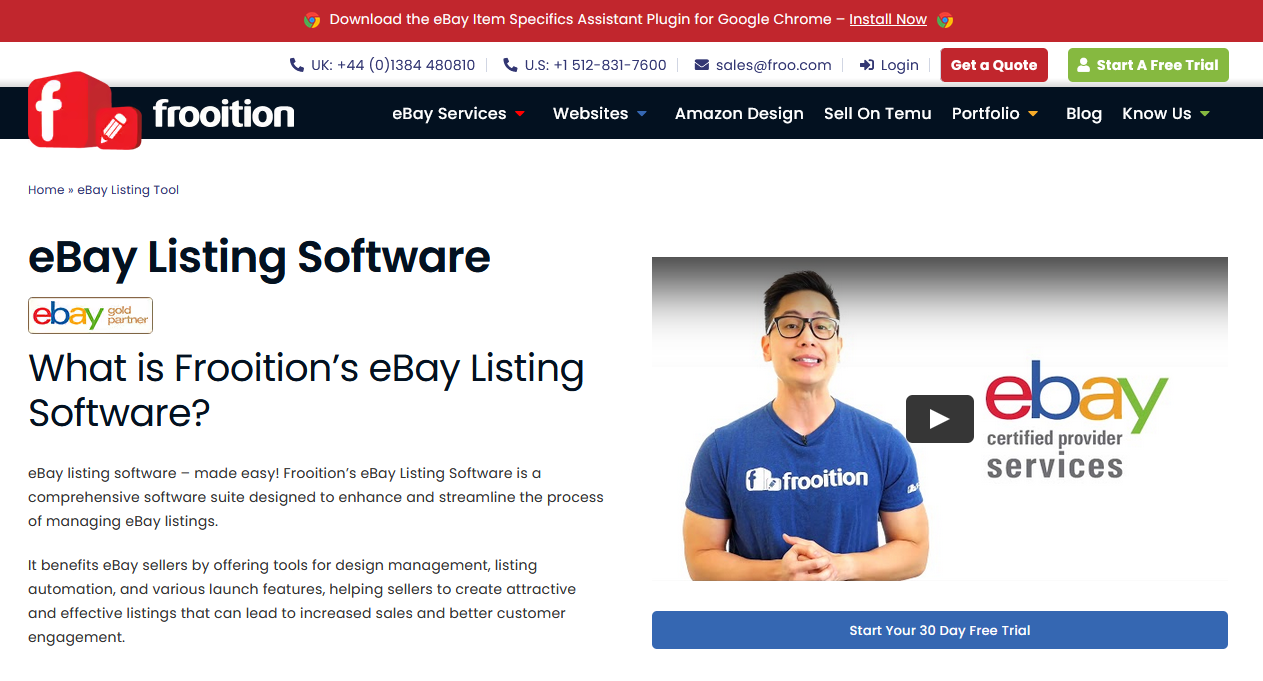Call the U.S. number +1 512-831-7600
This screenshot has width=1263, height=681.
coord(596,65)
